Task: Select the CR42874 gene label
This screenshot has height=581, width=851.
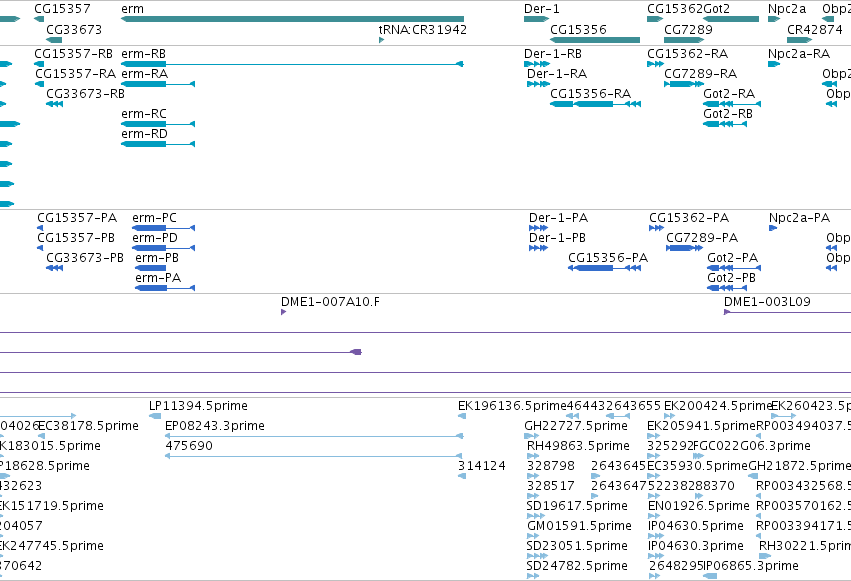Action: click(x=815, y=29)
